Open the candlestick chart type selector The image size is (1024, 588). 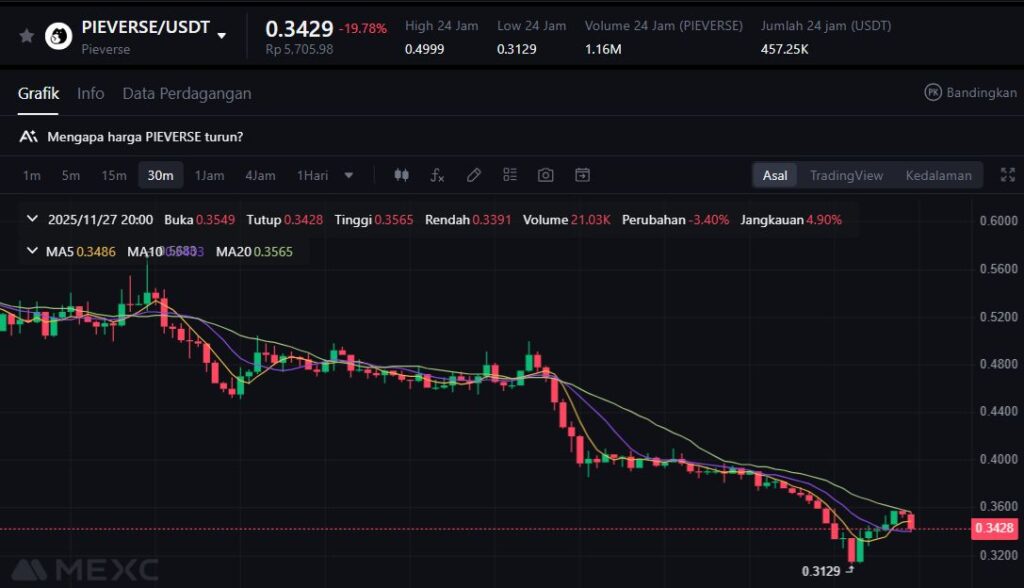[x=402, y=175]
